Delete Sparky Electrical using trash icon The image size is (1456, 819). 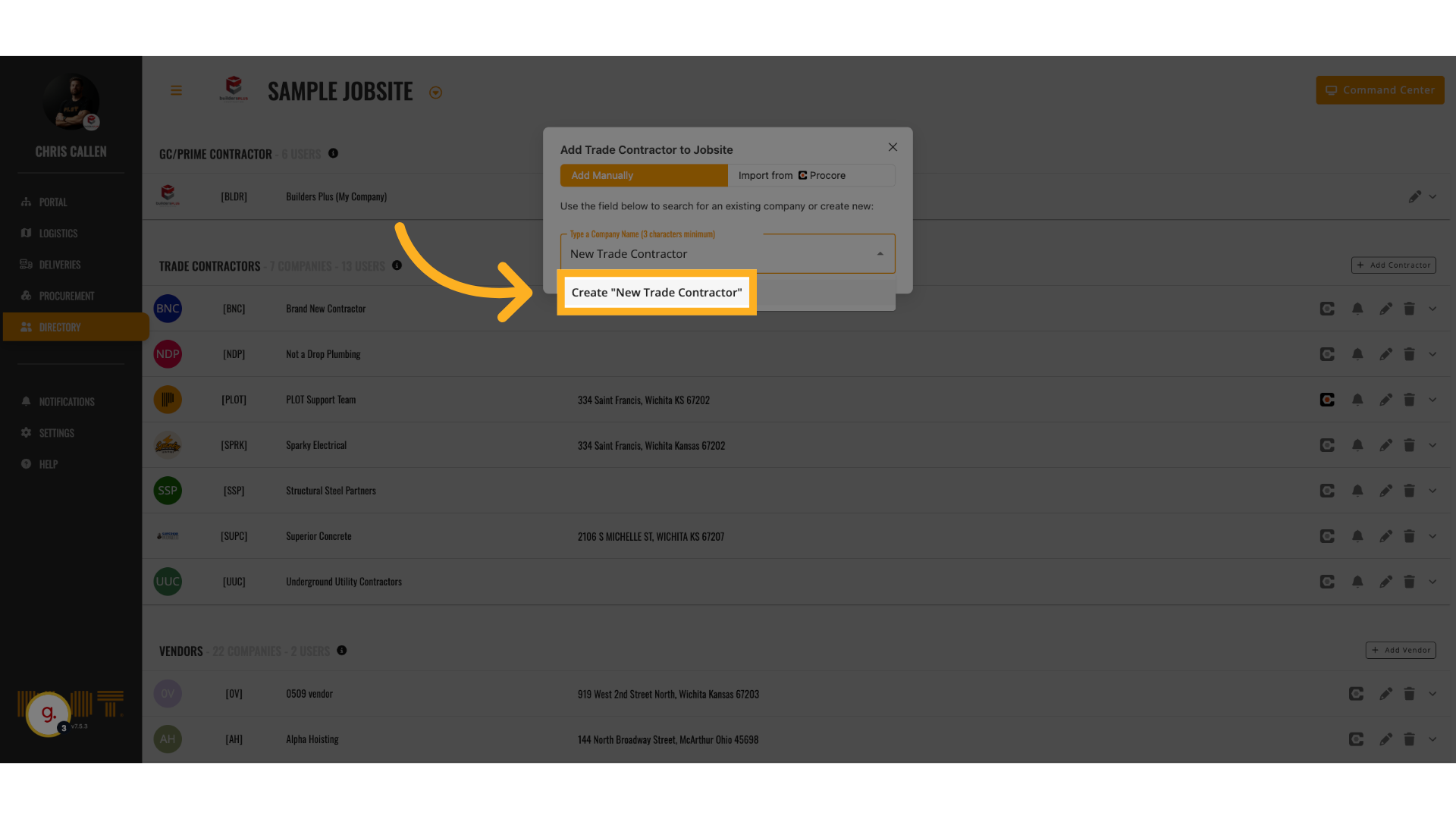click(1409, 445)
